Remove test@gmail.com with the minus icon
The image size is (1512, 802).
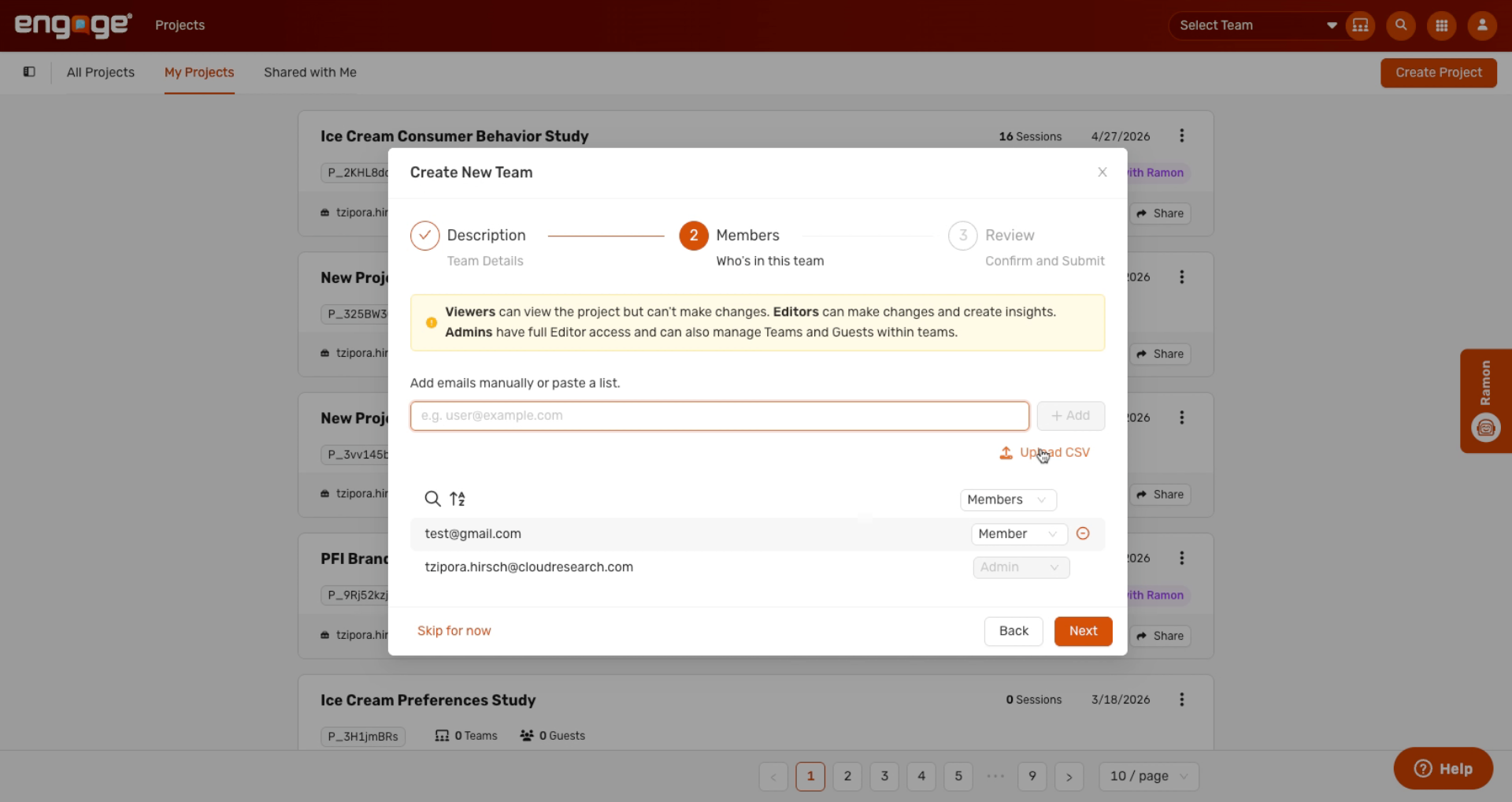1083,533
